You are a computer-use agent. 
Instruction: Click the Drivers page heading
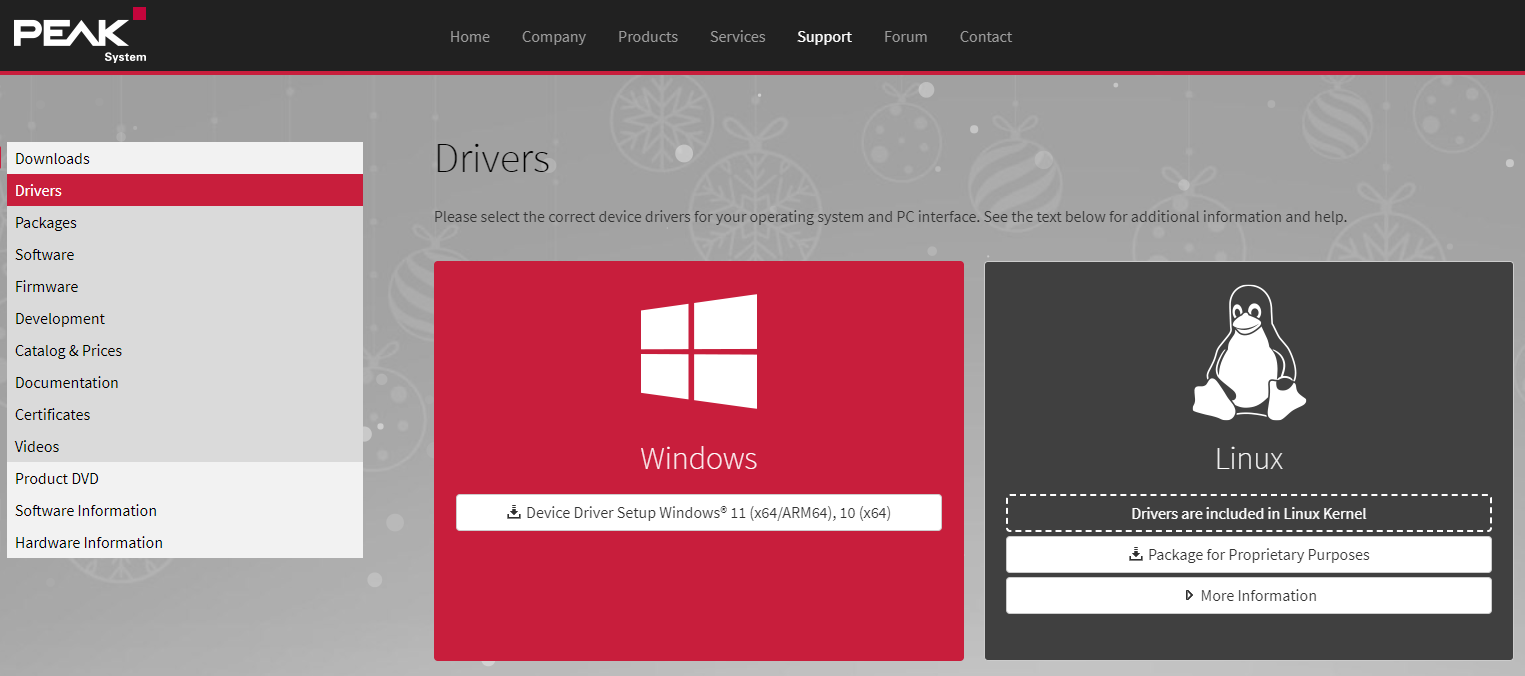click(492, 159)
